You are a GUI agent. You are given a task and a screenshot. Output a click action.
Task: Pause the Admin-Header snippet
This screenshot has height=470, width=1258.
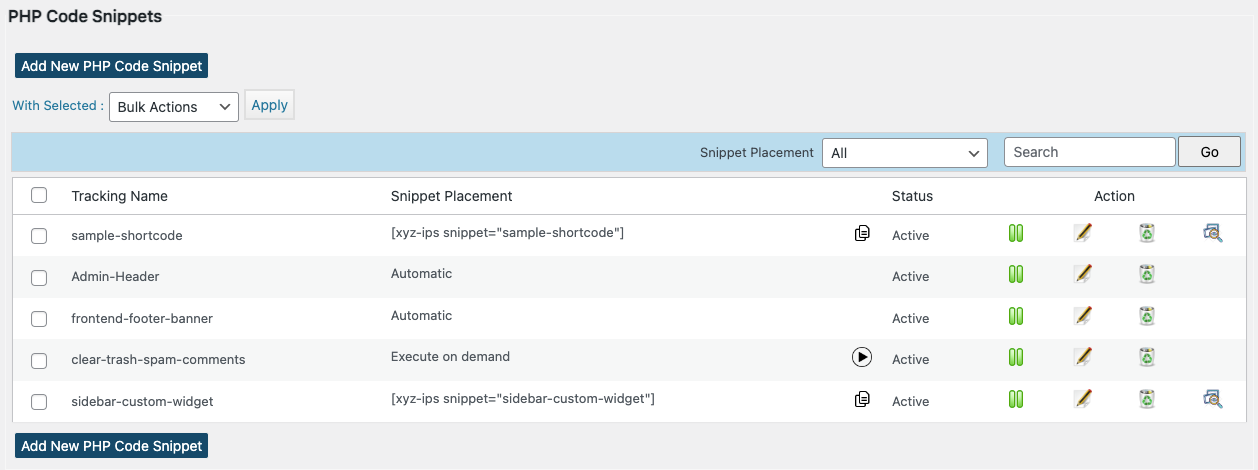1016,274
